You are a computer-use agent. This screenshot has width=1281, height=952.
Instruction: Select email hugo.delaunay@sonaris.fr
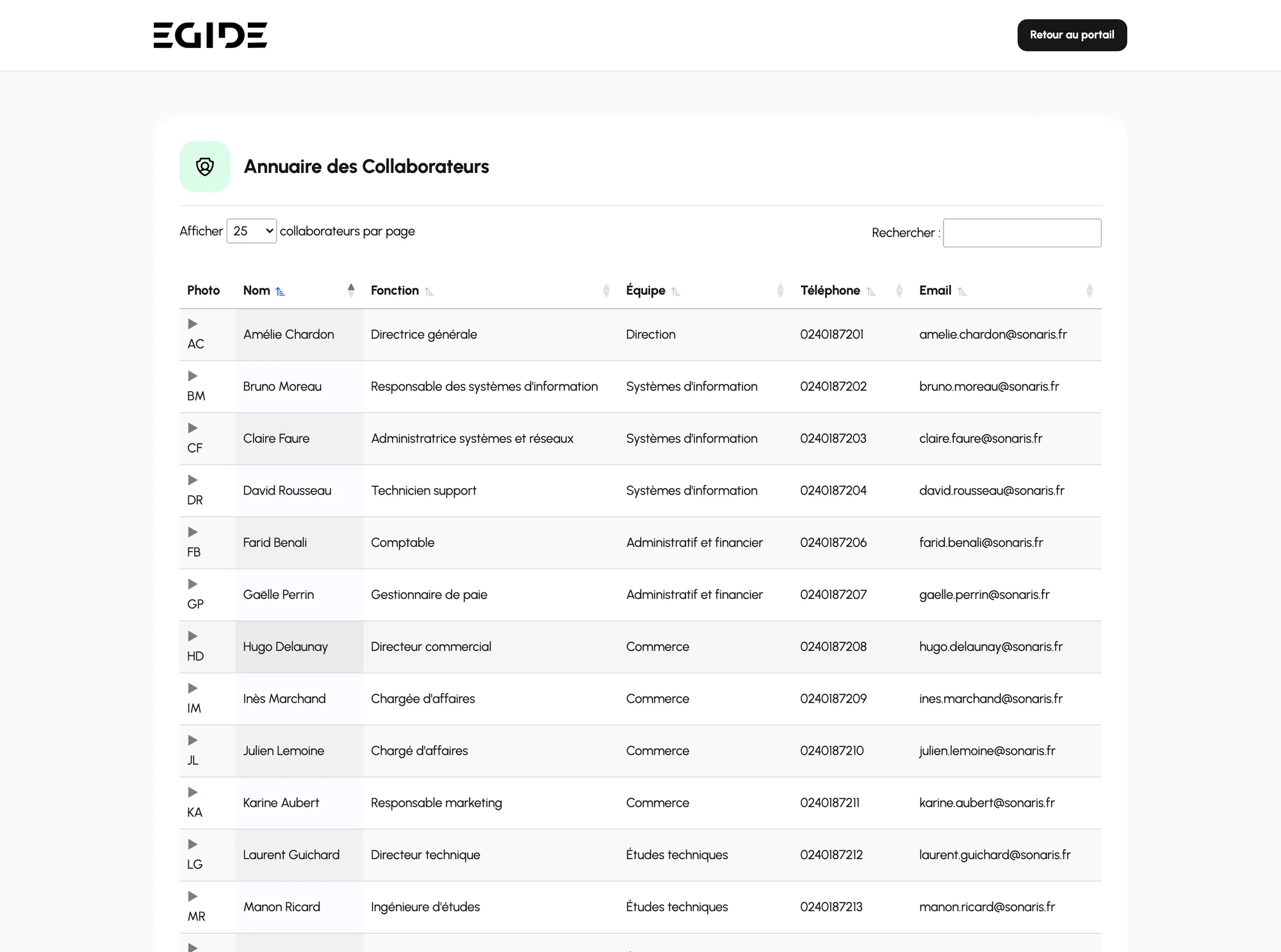point(991,646)
